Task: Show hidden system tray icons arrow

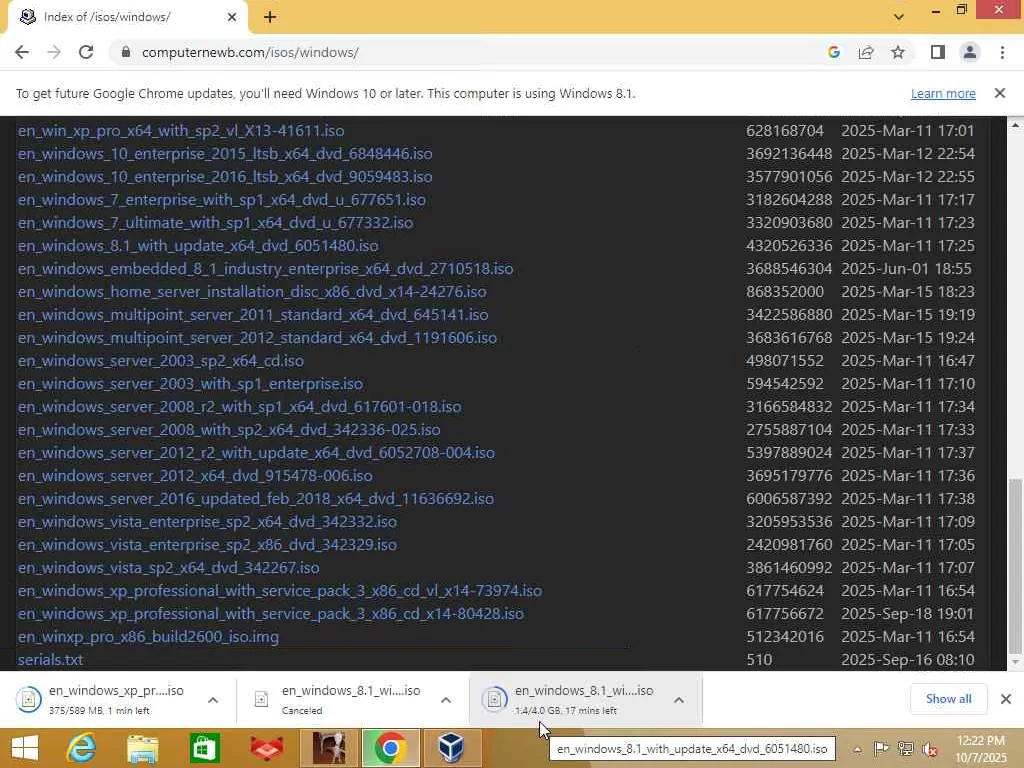Action: click(857, 749)
